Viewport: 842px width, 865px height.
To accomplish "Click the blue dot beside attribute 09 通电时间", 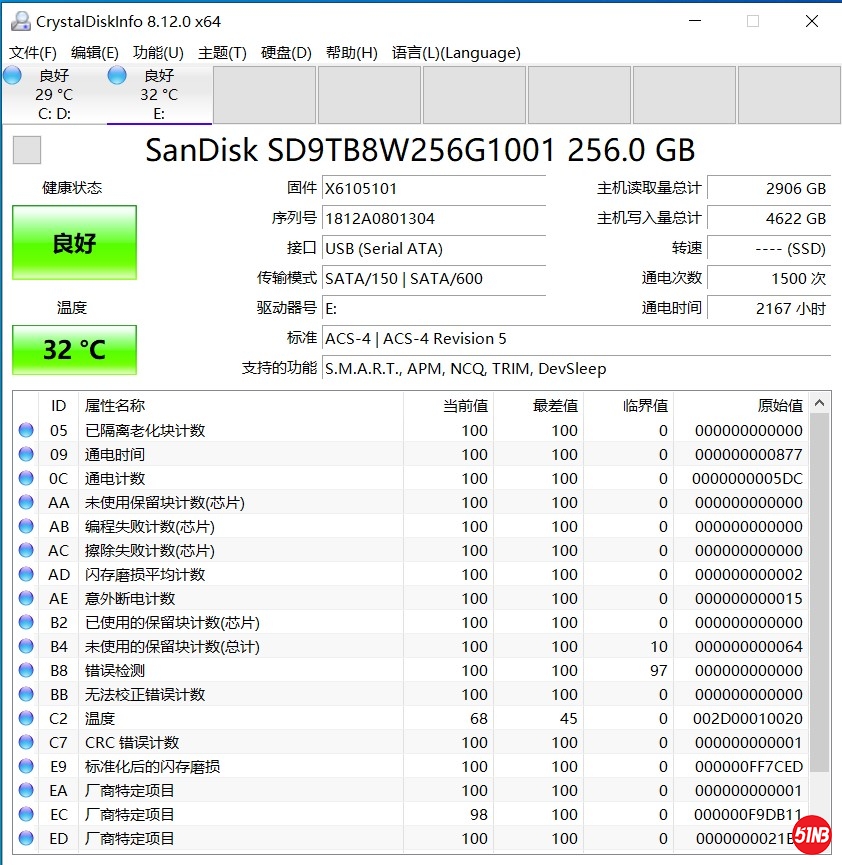I will (x=25, y=454).
